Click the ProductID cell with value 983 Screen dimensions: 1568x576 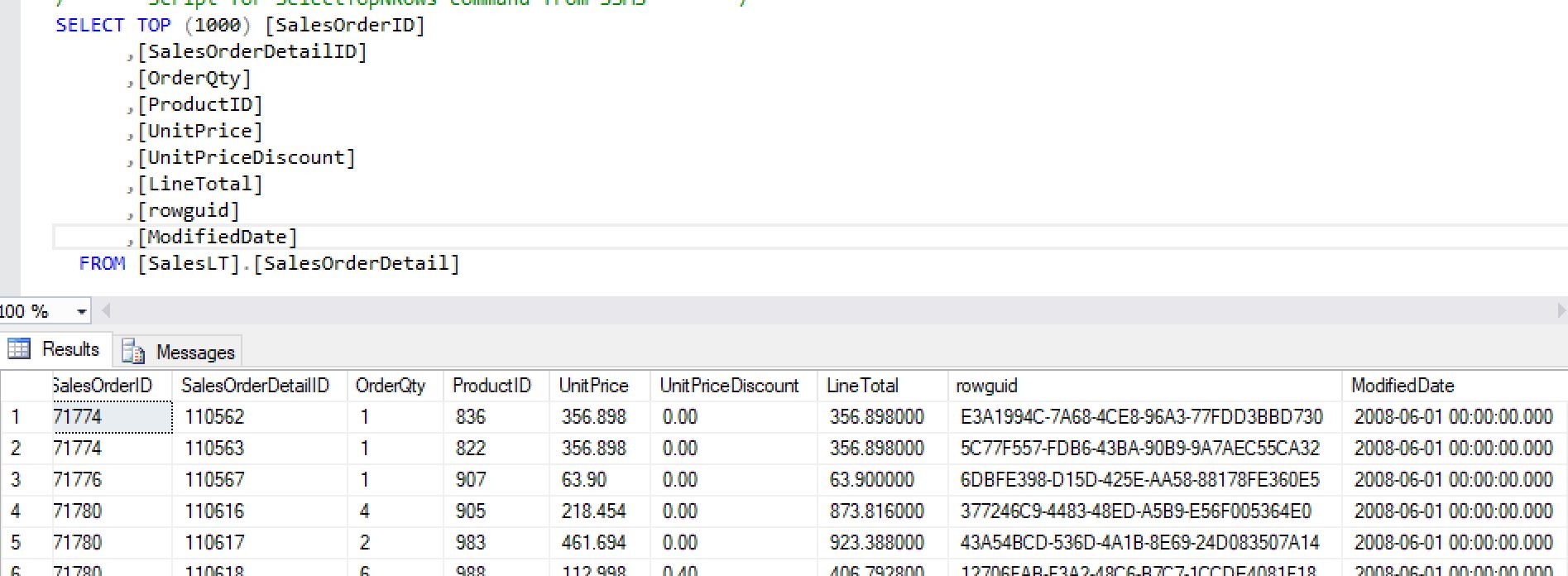click(x=497, y=543)
